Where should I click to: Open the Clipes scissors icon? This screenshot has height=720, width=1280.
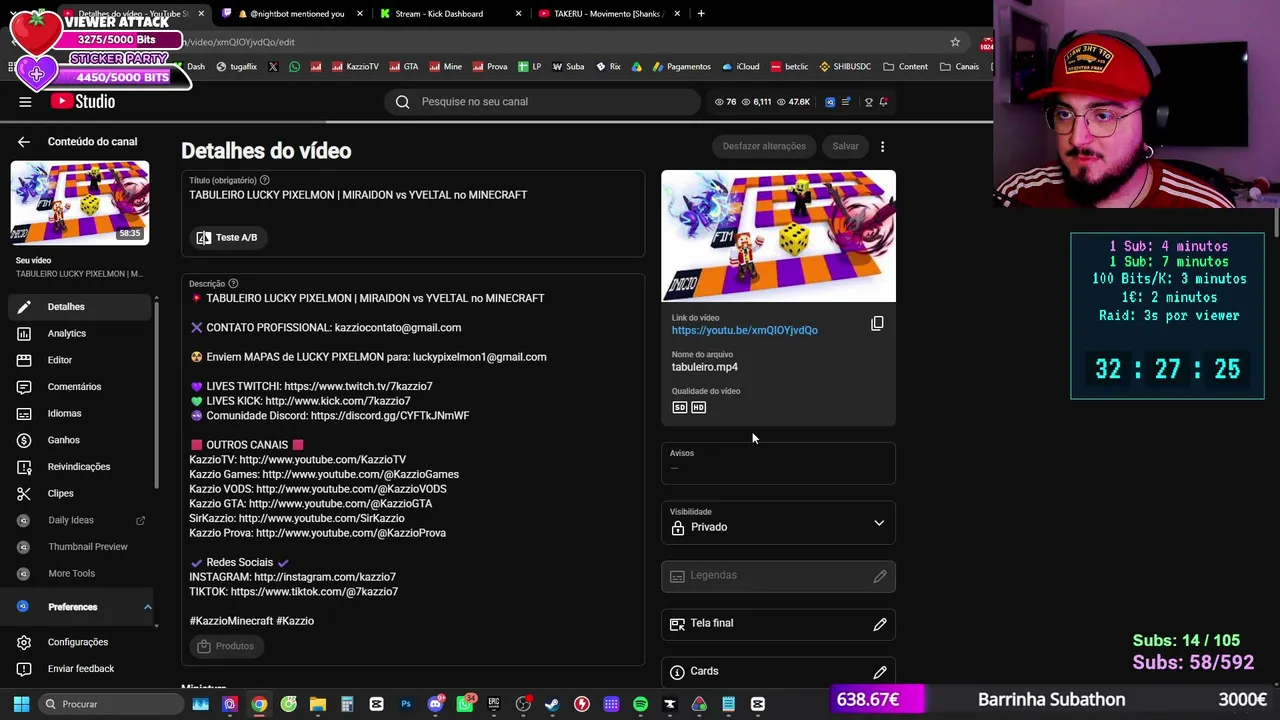coord(24,493)
